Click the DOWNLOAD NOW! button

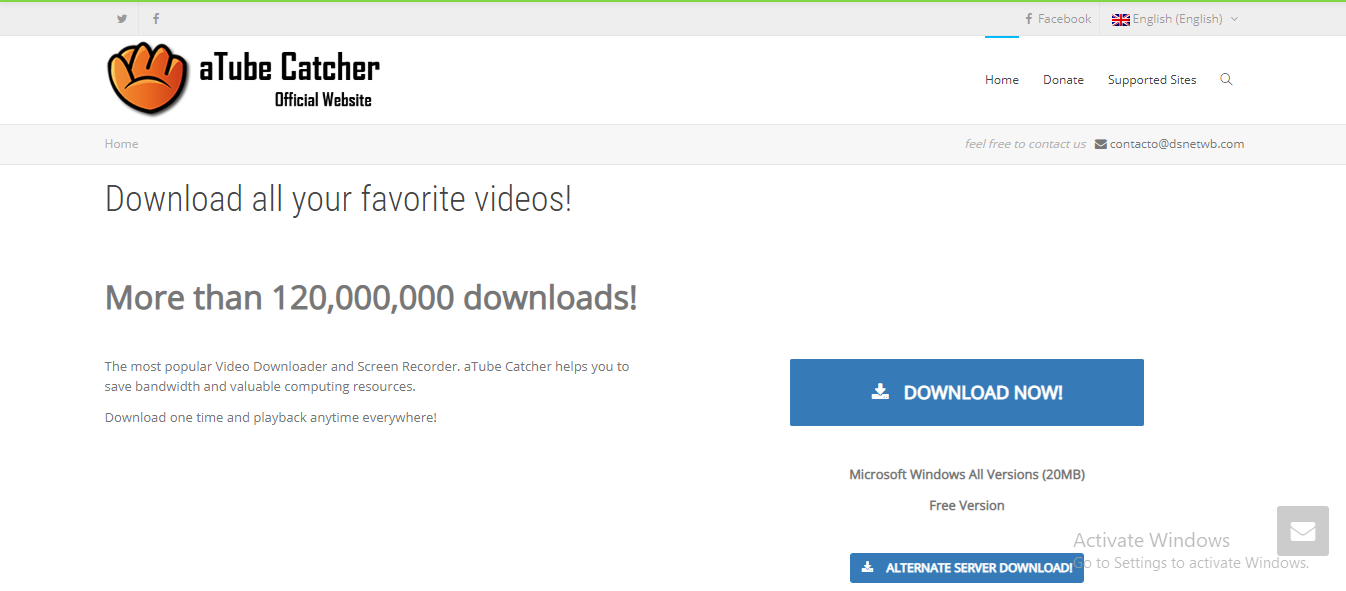pos(967,393)
